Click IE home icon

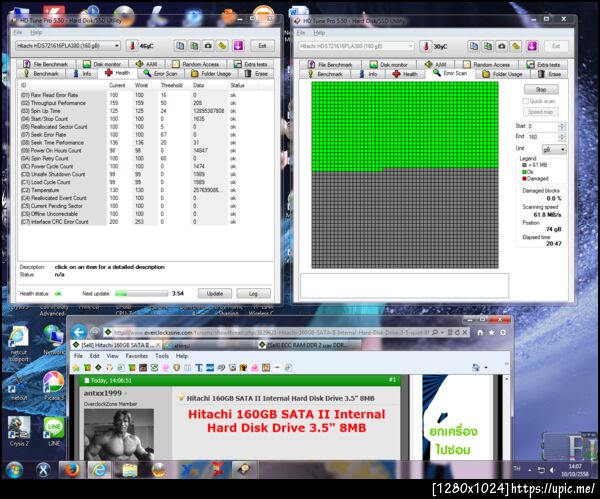pyautogui.click(x=480, y=333)
